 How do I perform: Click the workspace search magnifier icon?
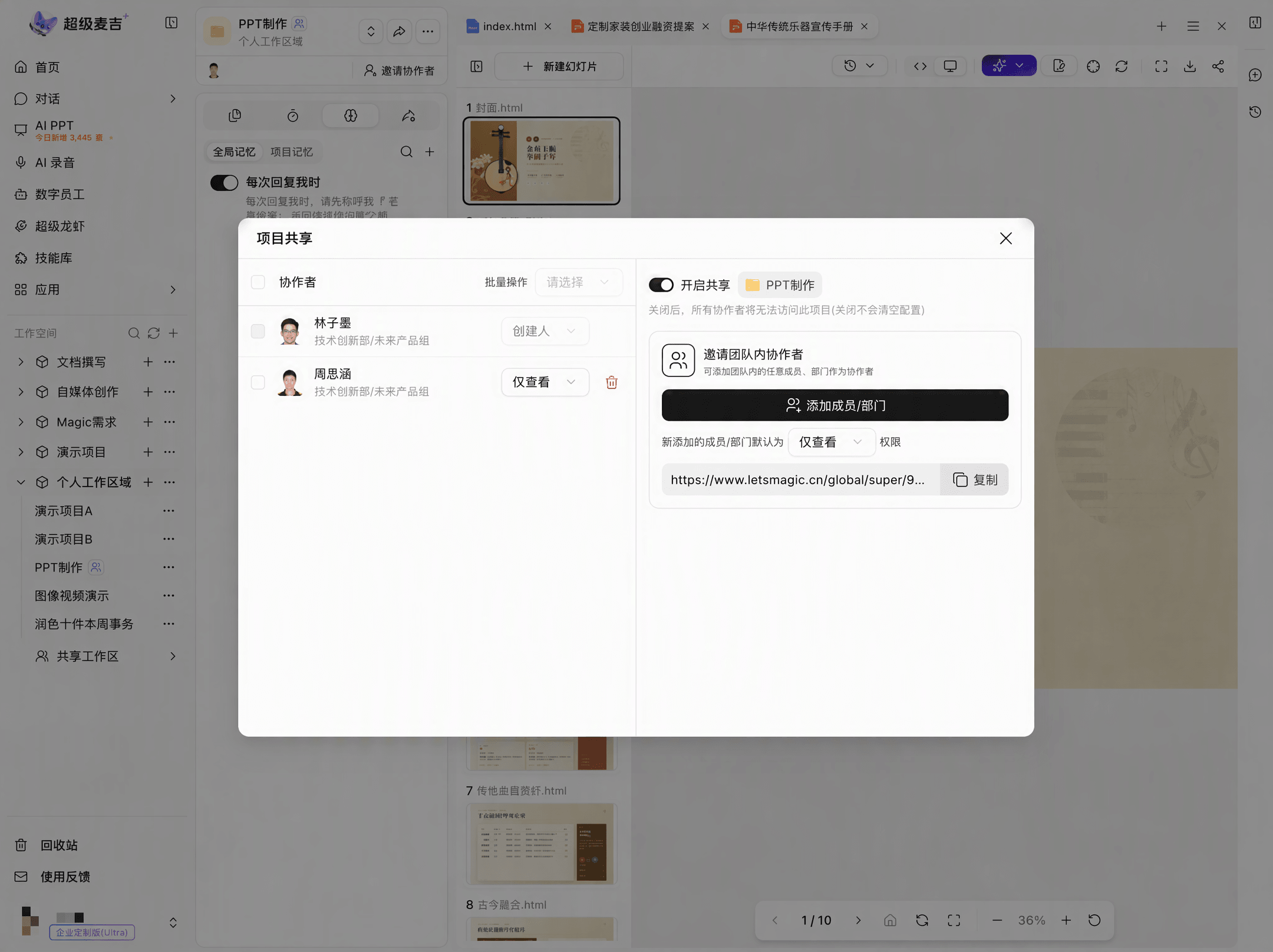point(134,333)
